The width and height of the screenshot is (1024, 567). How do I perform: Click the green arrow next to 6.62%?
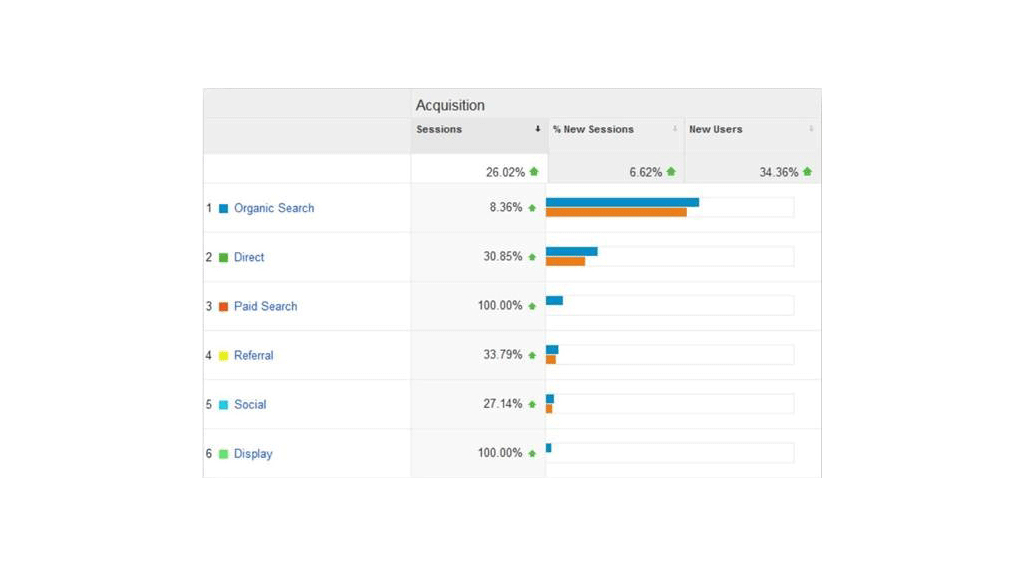[671, 172]
